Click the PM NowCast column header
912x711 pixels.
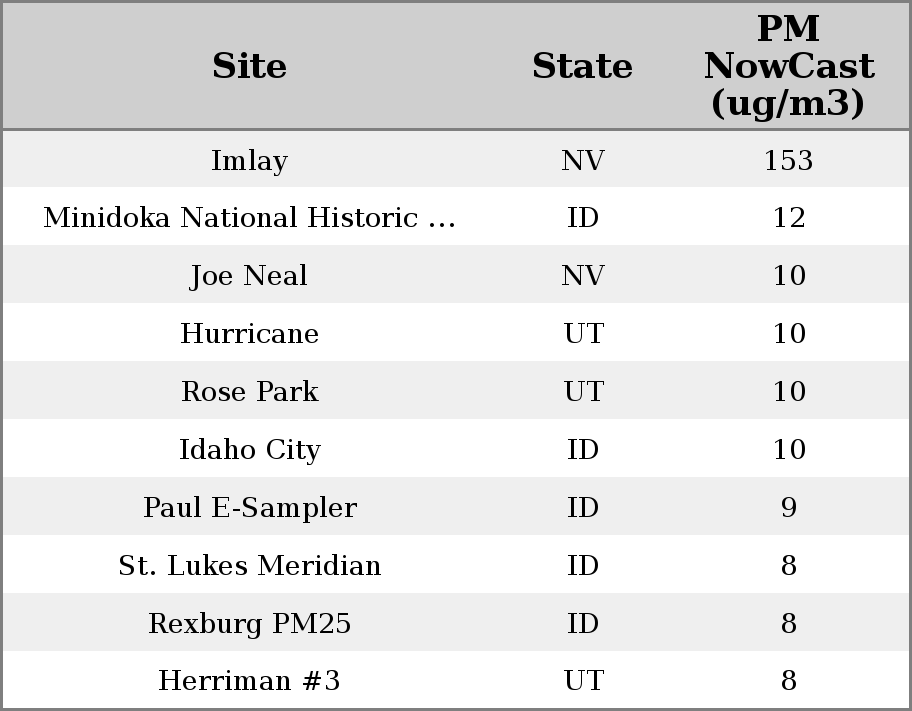click(x=788, y=66)
